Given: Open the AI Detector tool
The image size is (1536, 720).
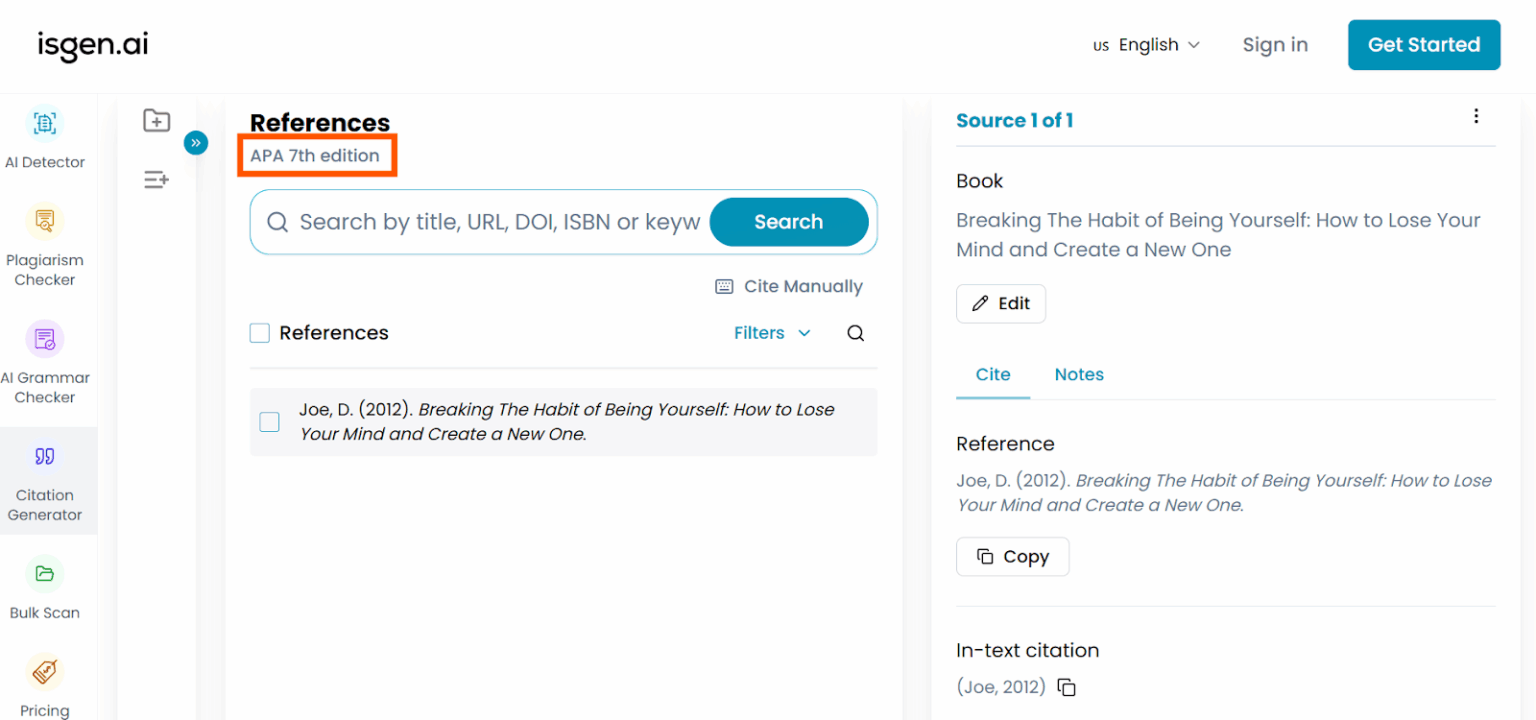Looking at the screenshot, I should tap(44, 135).
